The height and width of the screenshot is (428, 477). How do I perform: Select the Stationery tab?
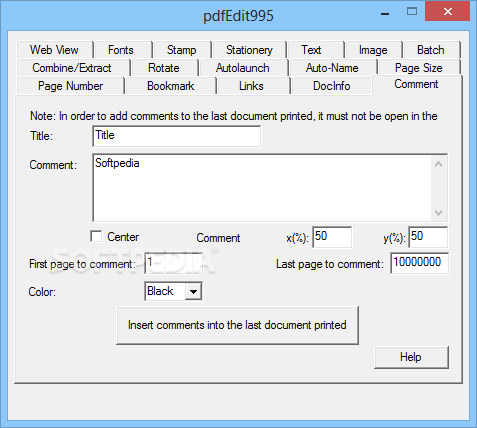[249, 50]
